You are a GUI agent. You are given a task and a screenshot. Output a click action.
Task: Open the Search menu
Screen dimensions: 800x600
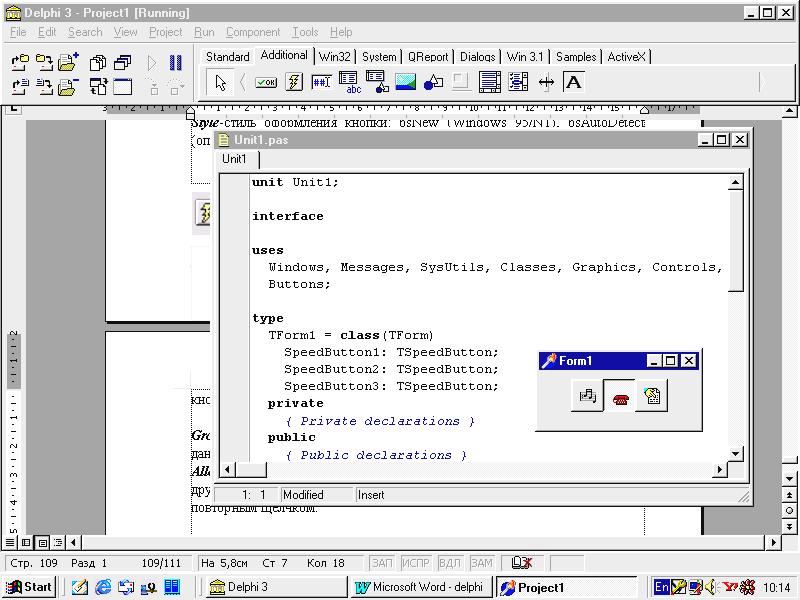(x=85, y=32)
